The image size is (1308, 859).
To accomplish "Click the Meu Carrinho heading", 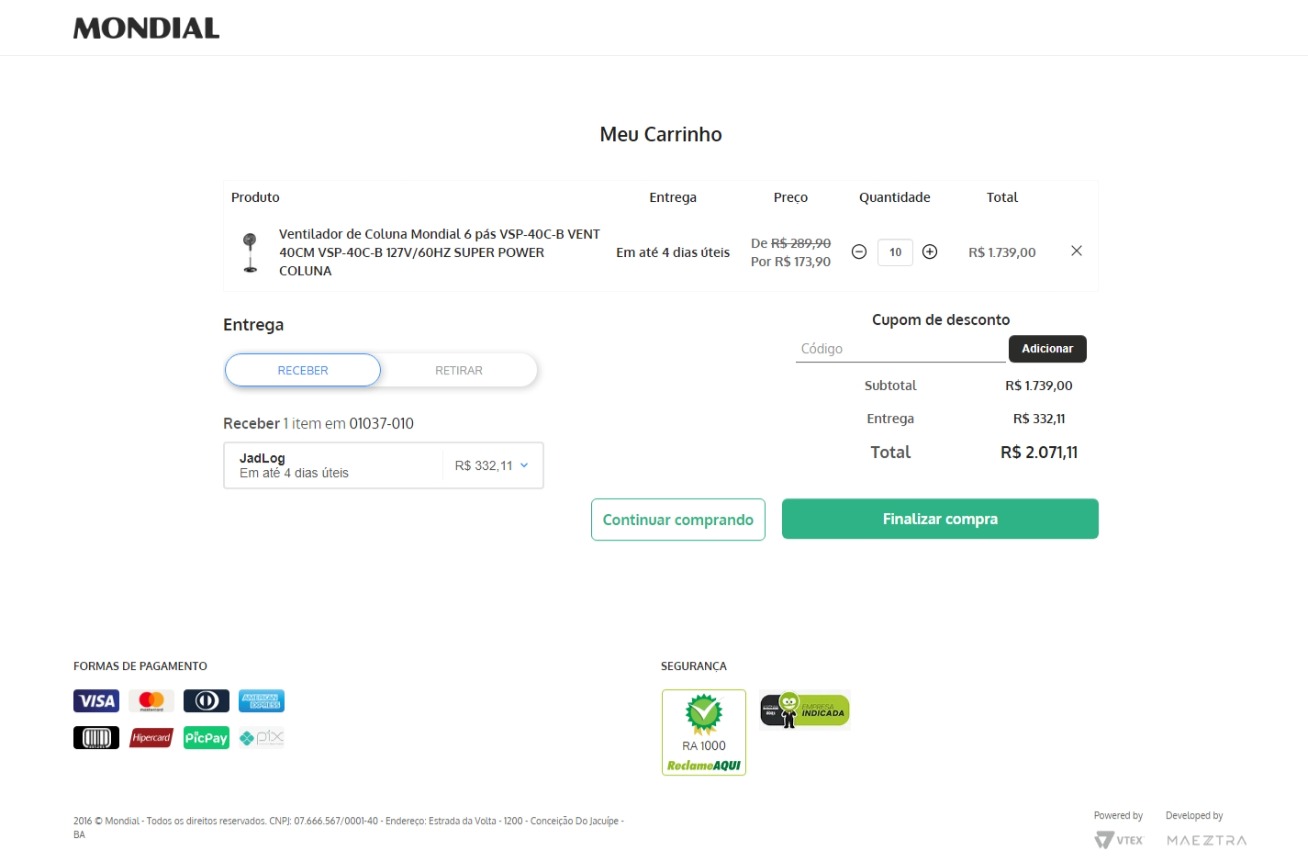I will (661, 134).
